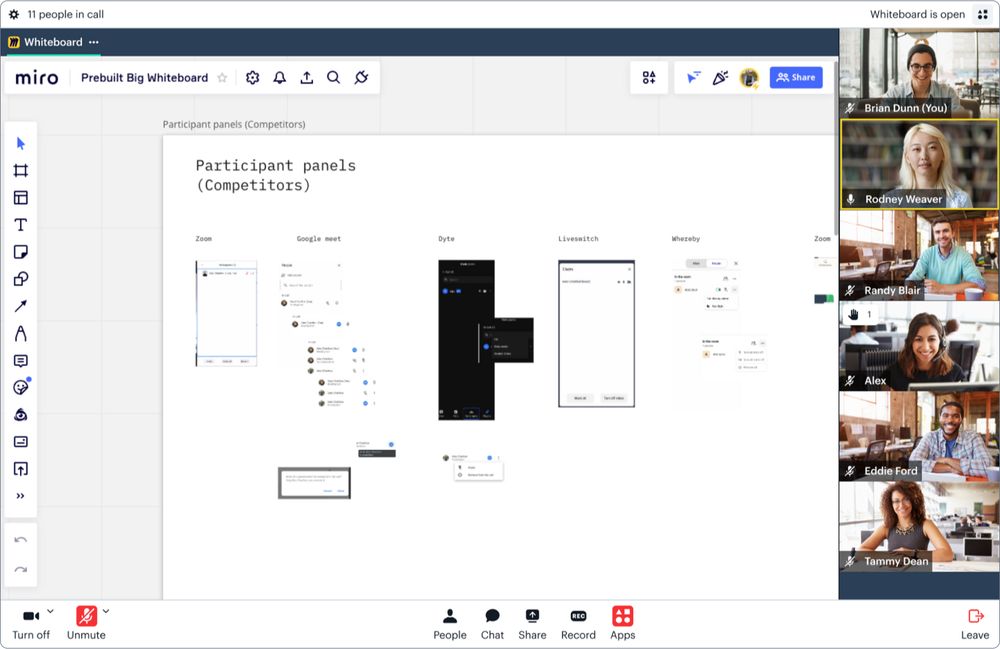Select the Sticky note tool
The height and width of the screenshot is (649, 1000).
coord(20,252)
